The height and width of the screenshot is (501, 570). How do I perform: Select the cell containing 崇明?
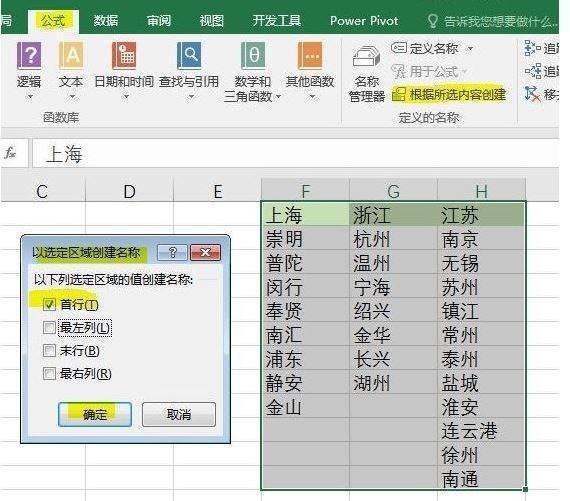click(305, 238)
